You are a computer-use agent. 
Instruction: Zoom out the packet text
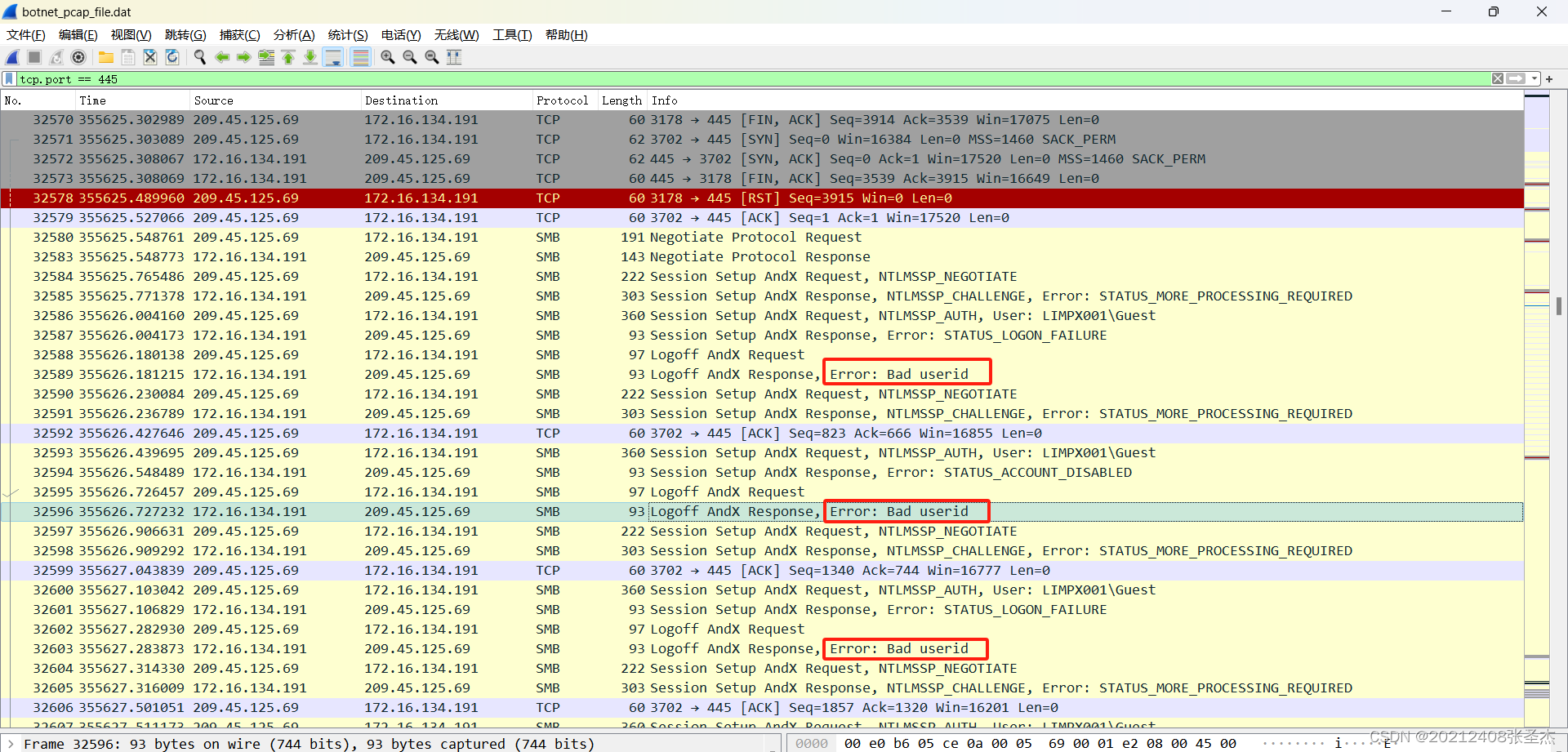pos(410,57)
